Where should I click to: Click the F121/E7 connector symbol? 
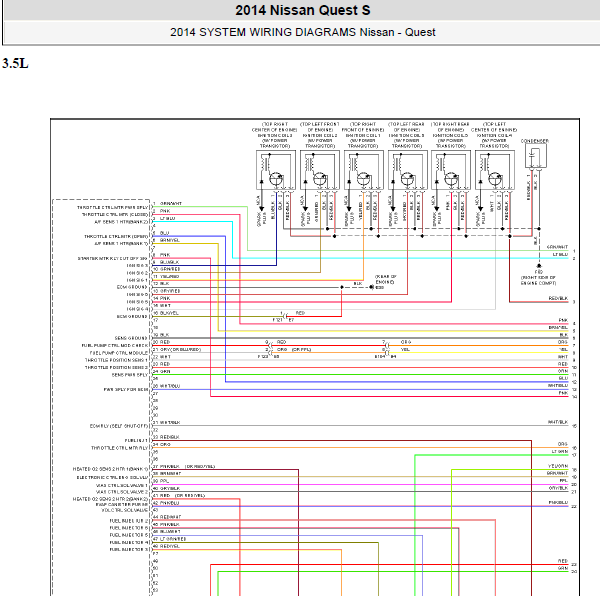285,316
